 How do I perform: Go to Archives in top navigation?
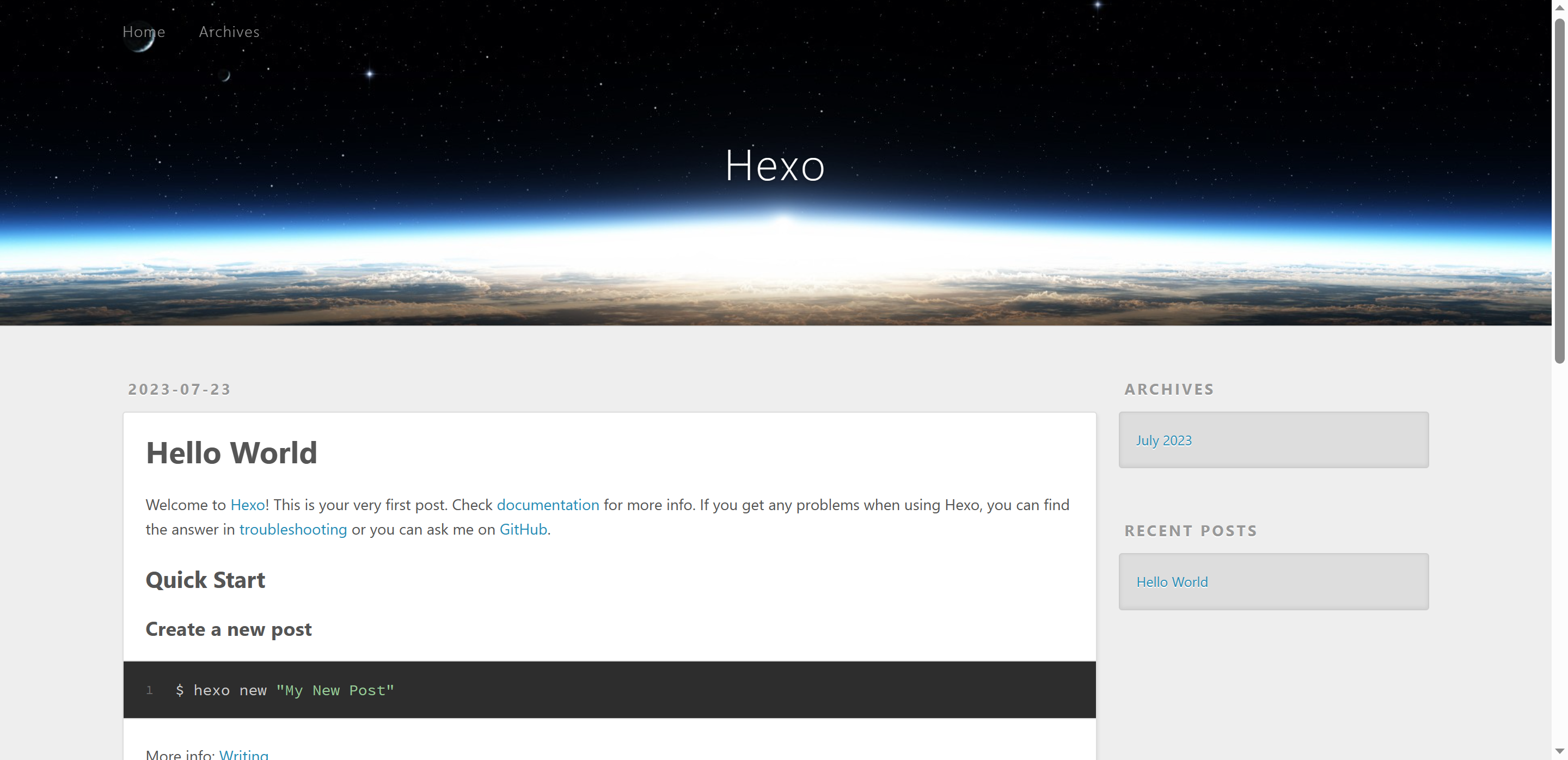[229, 32]
